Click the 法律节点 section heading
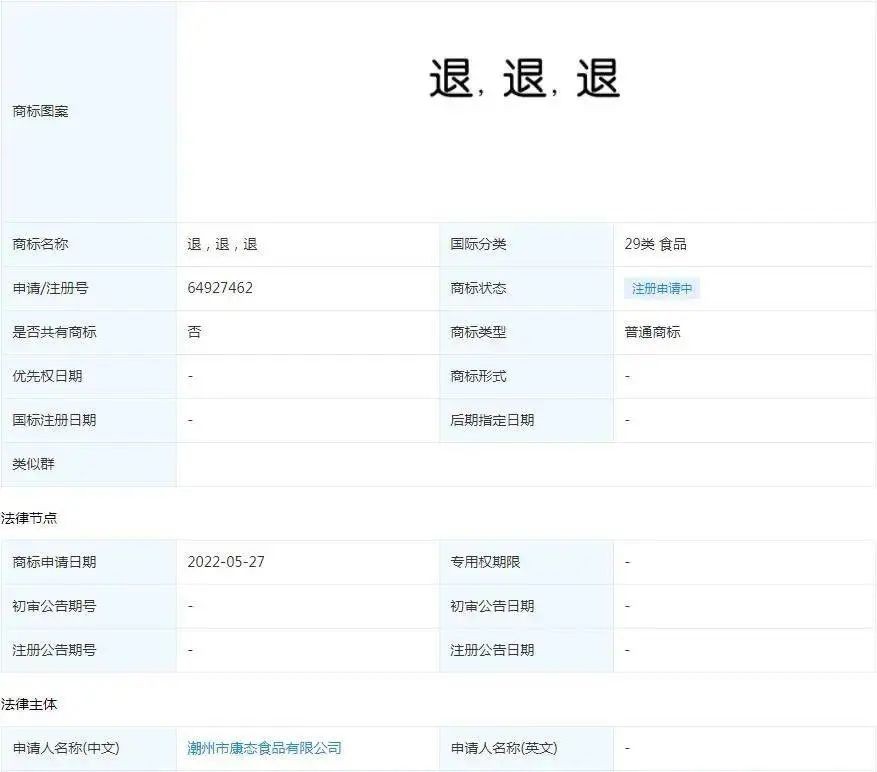 coord(29,518)
